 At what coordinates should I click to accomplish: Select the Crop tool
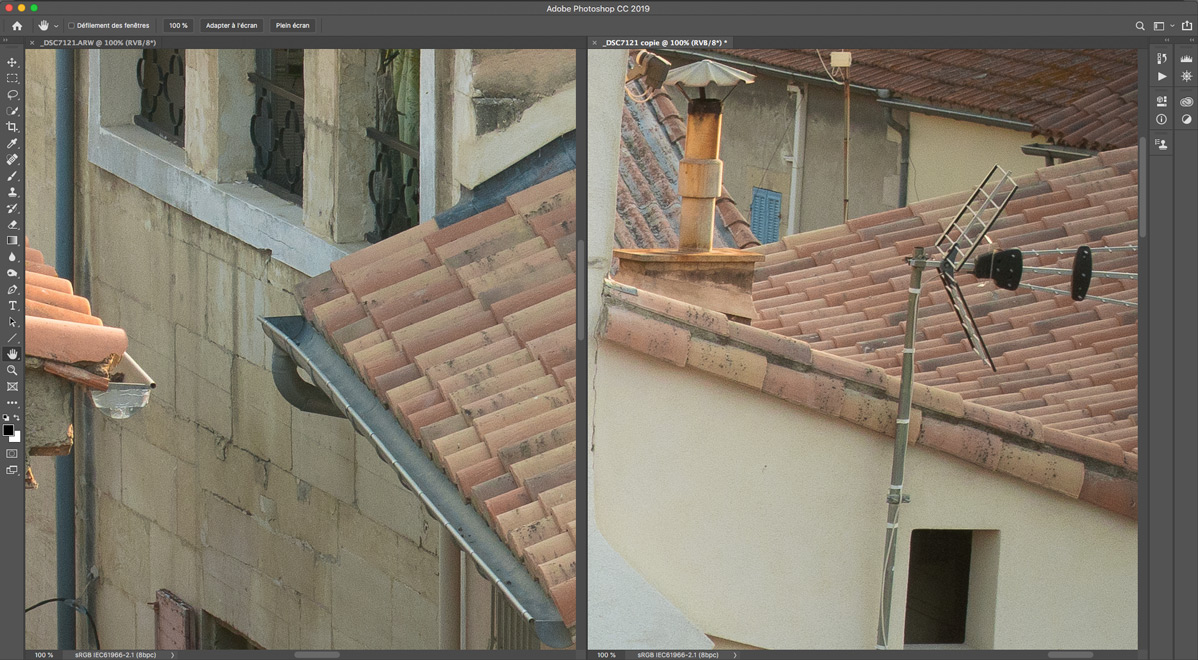tap(12, 127)
